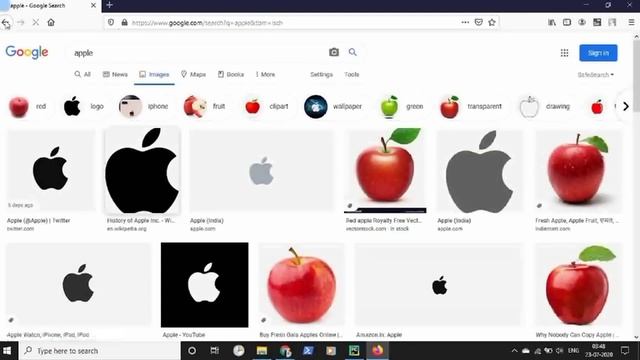Open Cortana circle on taskbar
The height and width of the screenshot is (360, 640).
(x=192, y=351)
